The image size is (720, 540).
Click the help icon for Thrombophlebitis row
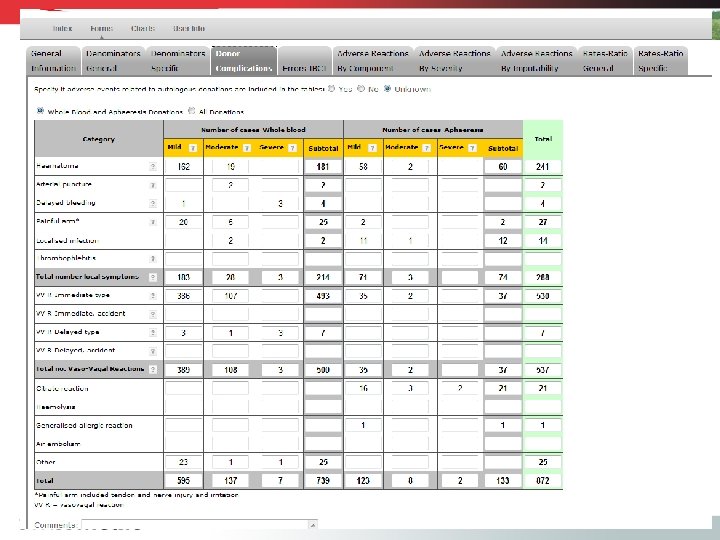click(x=153, y=259)
